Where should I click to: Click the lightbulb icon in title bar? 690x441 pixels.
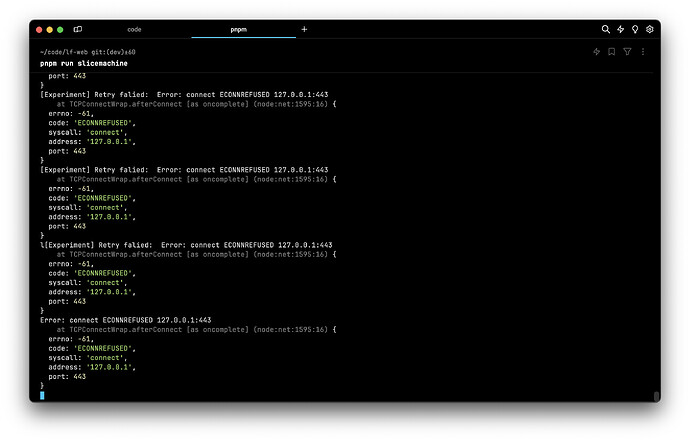click(635, 29)
